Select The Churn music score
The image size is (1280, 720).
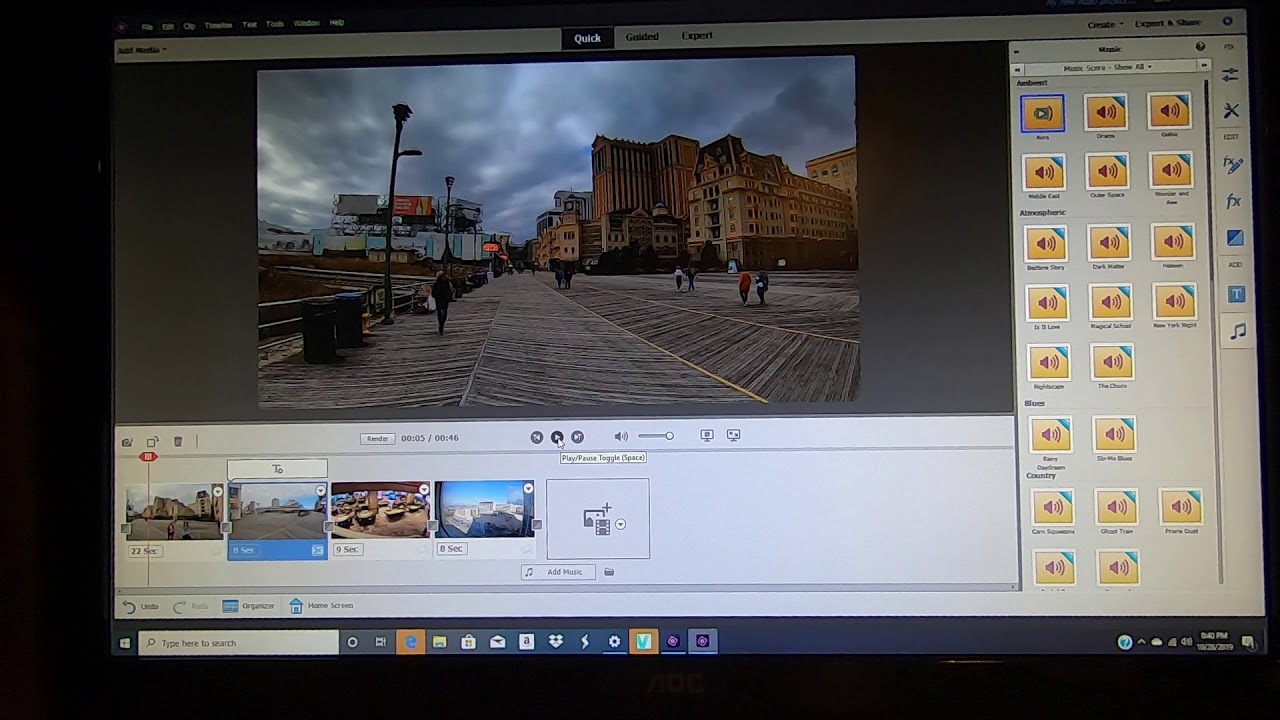coord(1112,362)
